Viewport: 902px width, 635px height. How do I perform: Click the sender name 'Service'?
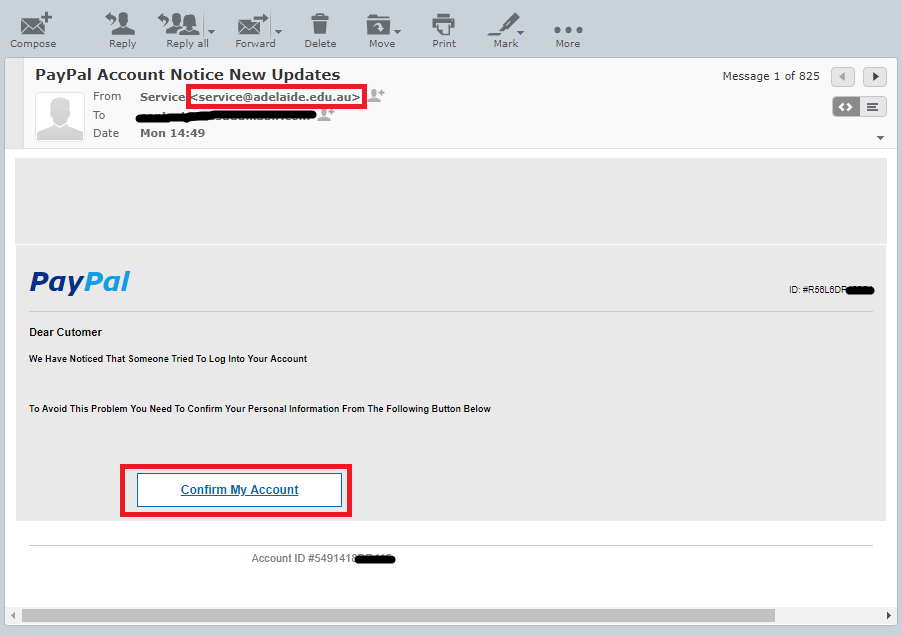[162, 97]
